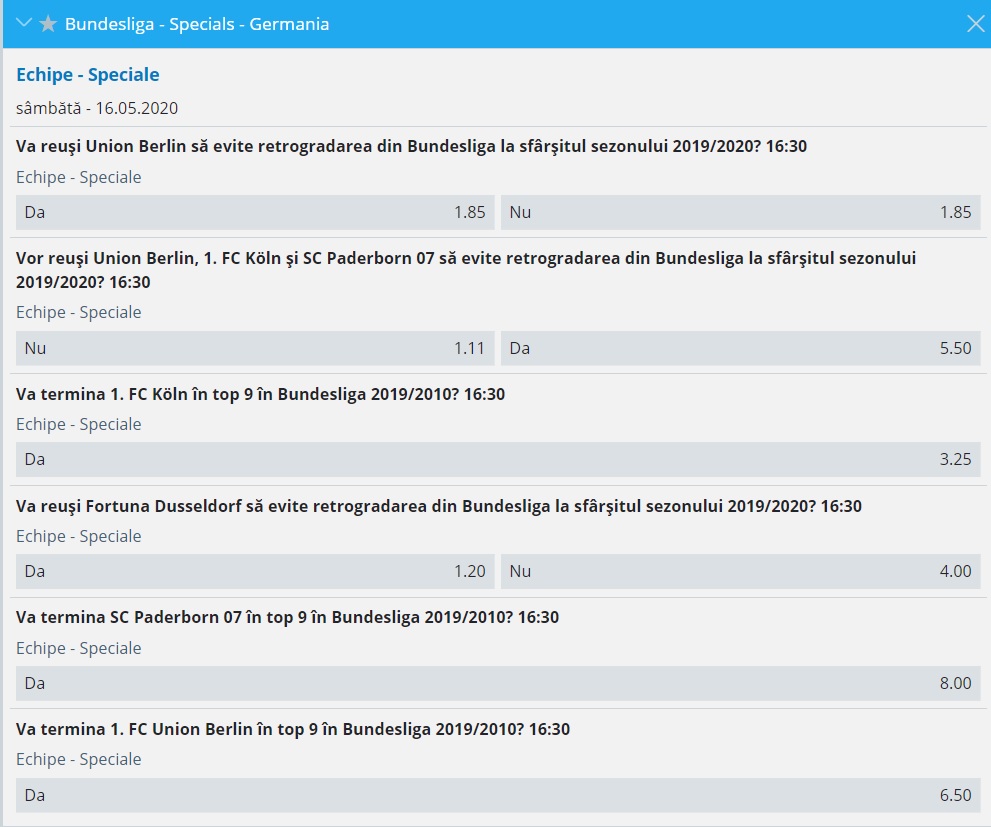Favorite Bundesliga Specials with the star icon
991x827 pixels.
point(48,24)
